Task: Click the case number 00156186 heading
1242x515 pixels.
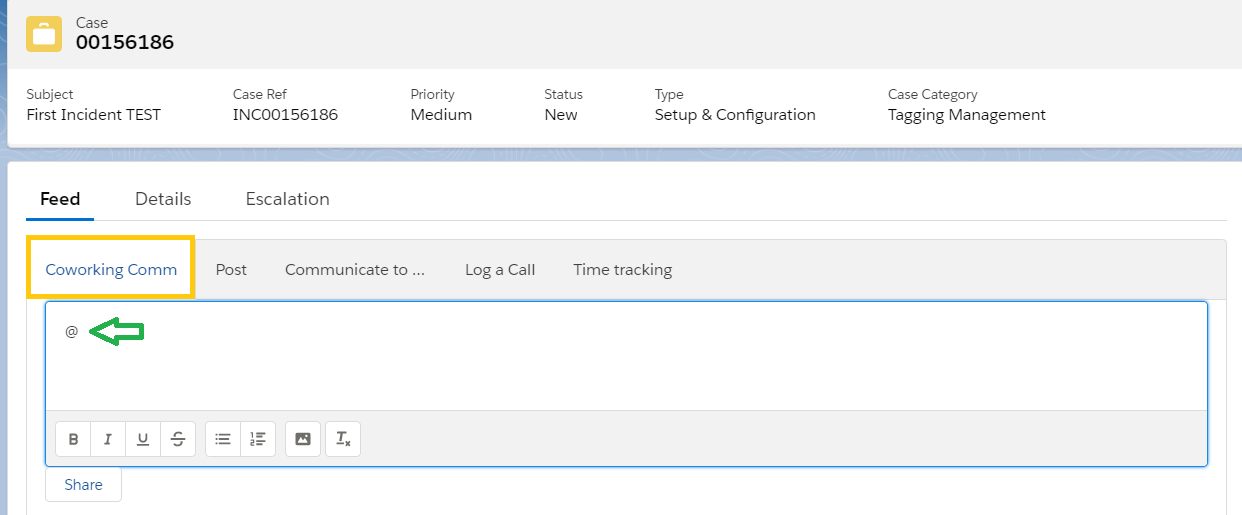Action: coord(125,42)
